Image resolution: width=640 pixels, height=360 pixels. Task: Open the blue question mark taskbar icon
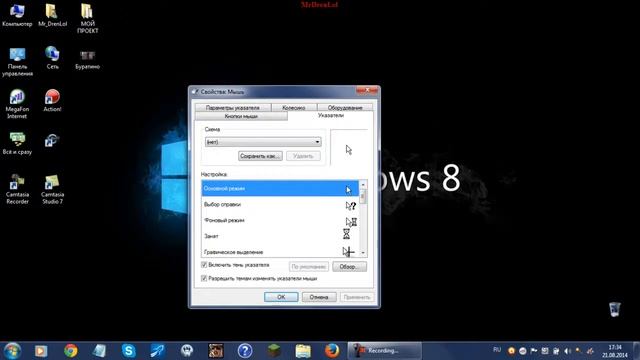[244, 351]
